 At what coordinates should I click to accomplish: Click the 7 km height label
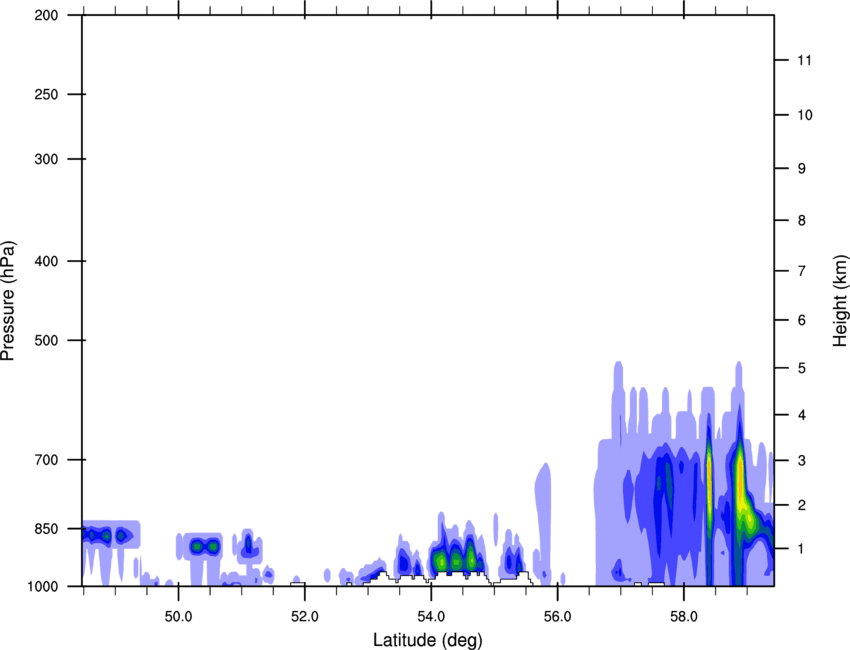pyautogui.click(x=802, y=271)
